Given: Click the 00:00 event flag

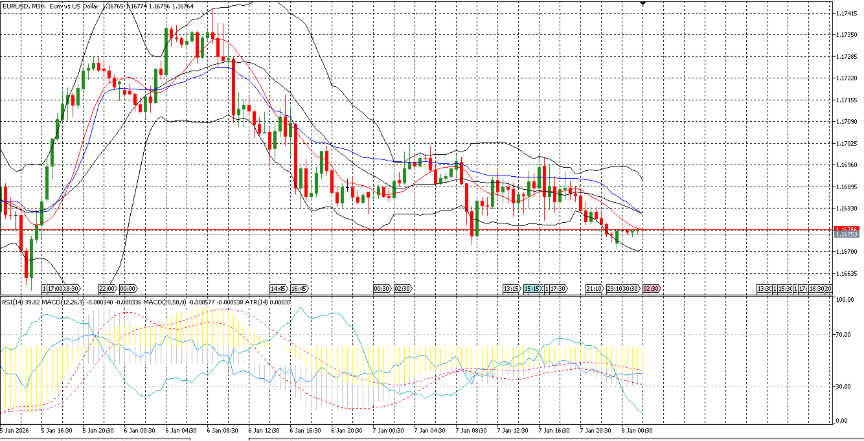Looking at the screenshot, I should click(x=128, y=288).
